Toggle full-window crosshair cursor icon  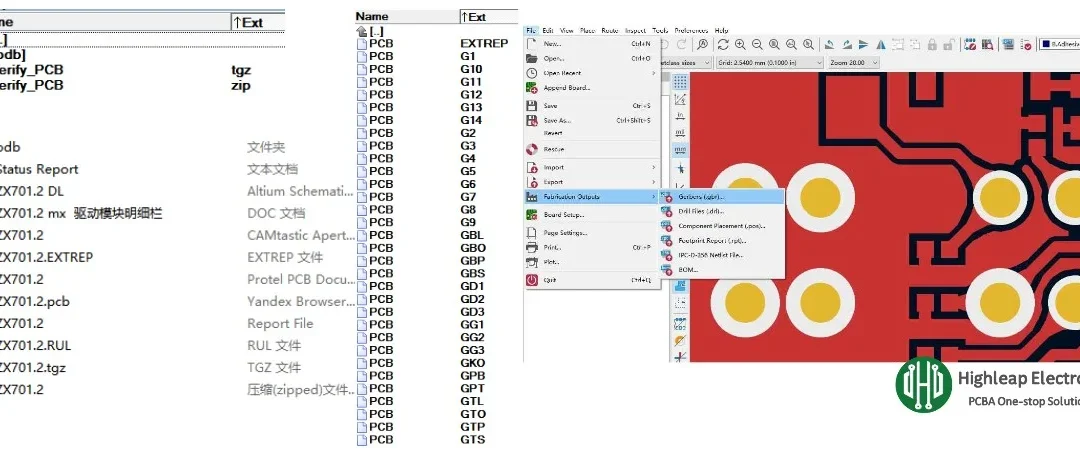680,168
